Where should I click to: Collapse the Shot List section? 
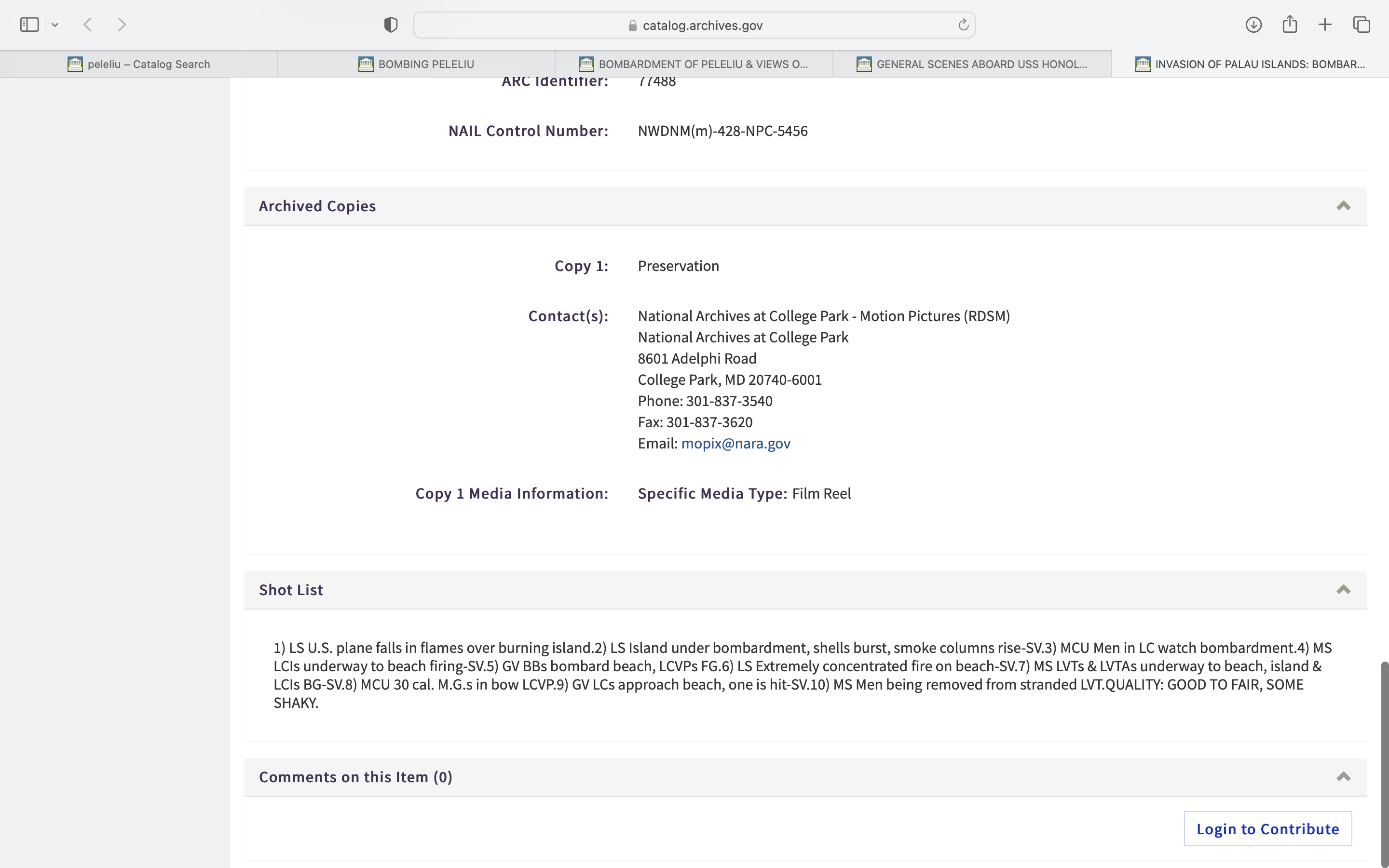tap(1343, 590)
